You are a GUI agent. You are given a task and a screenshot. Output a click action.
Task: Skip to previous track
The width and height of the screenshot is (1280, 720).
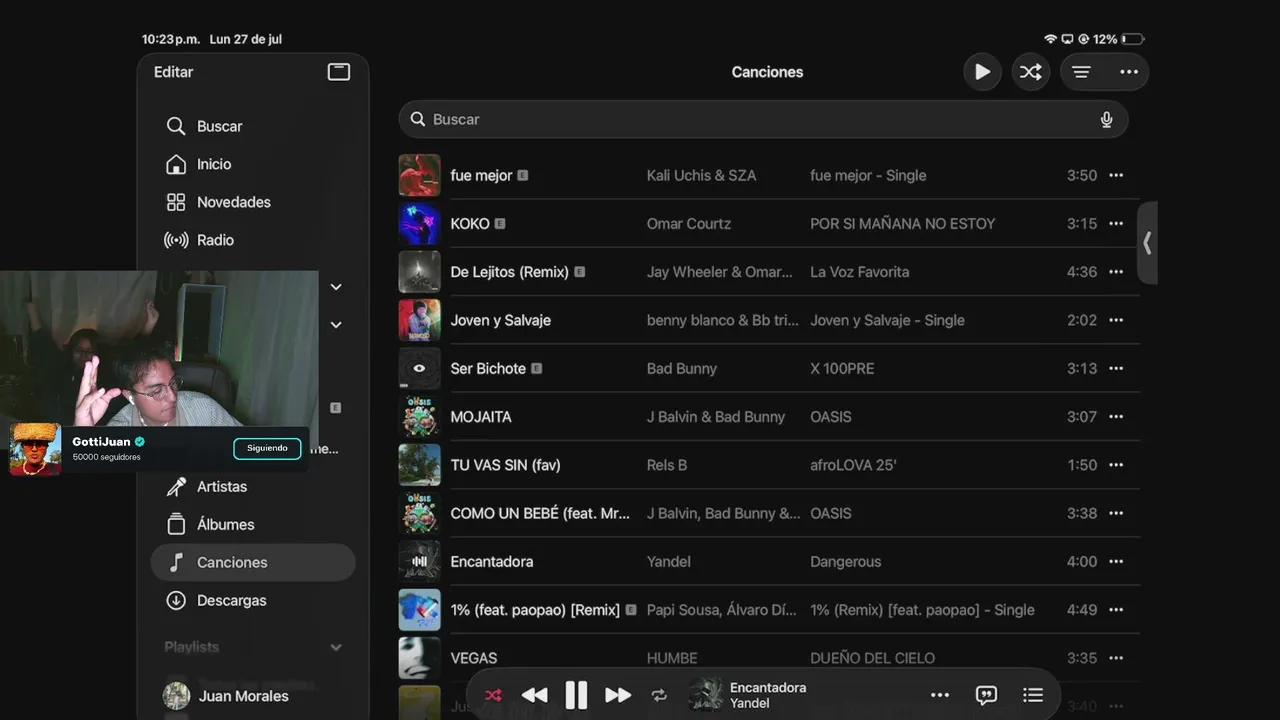(535, 695)
